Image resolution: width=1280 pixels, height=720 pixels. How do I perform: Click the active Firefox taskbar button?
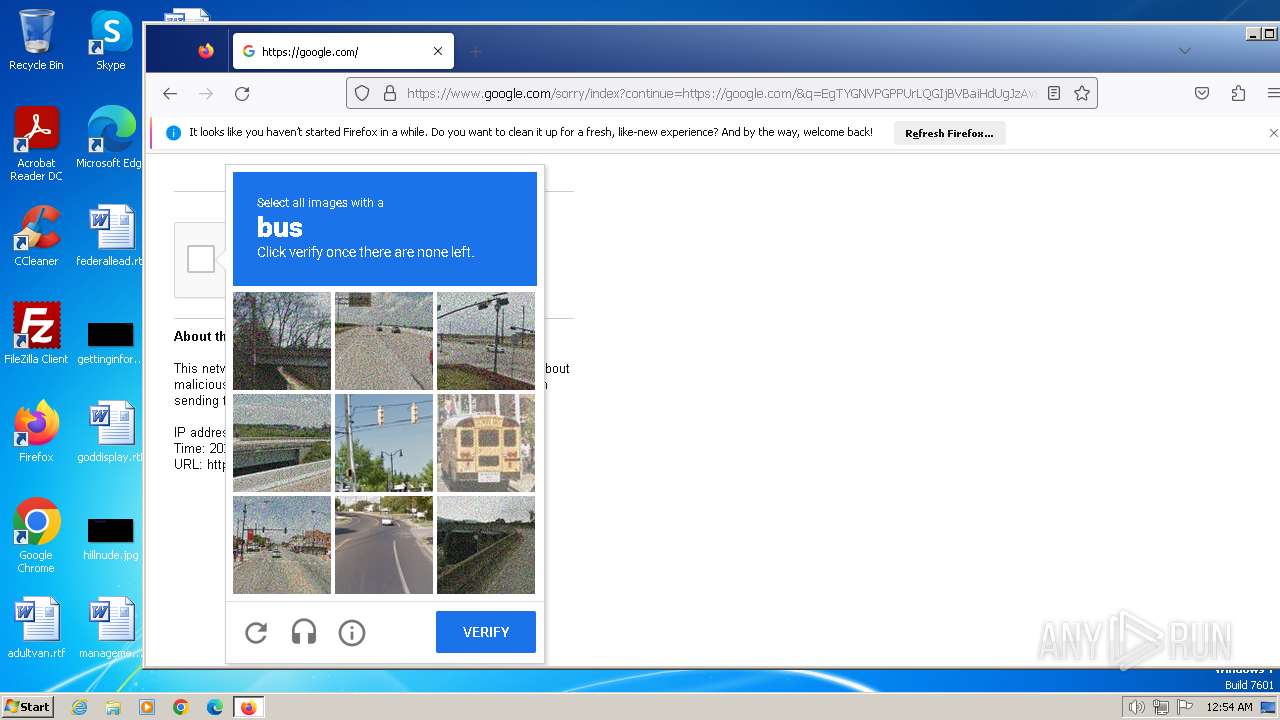248,707
